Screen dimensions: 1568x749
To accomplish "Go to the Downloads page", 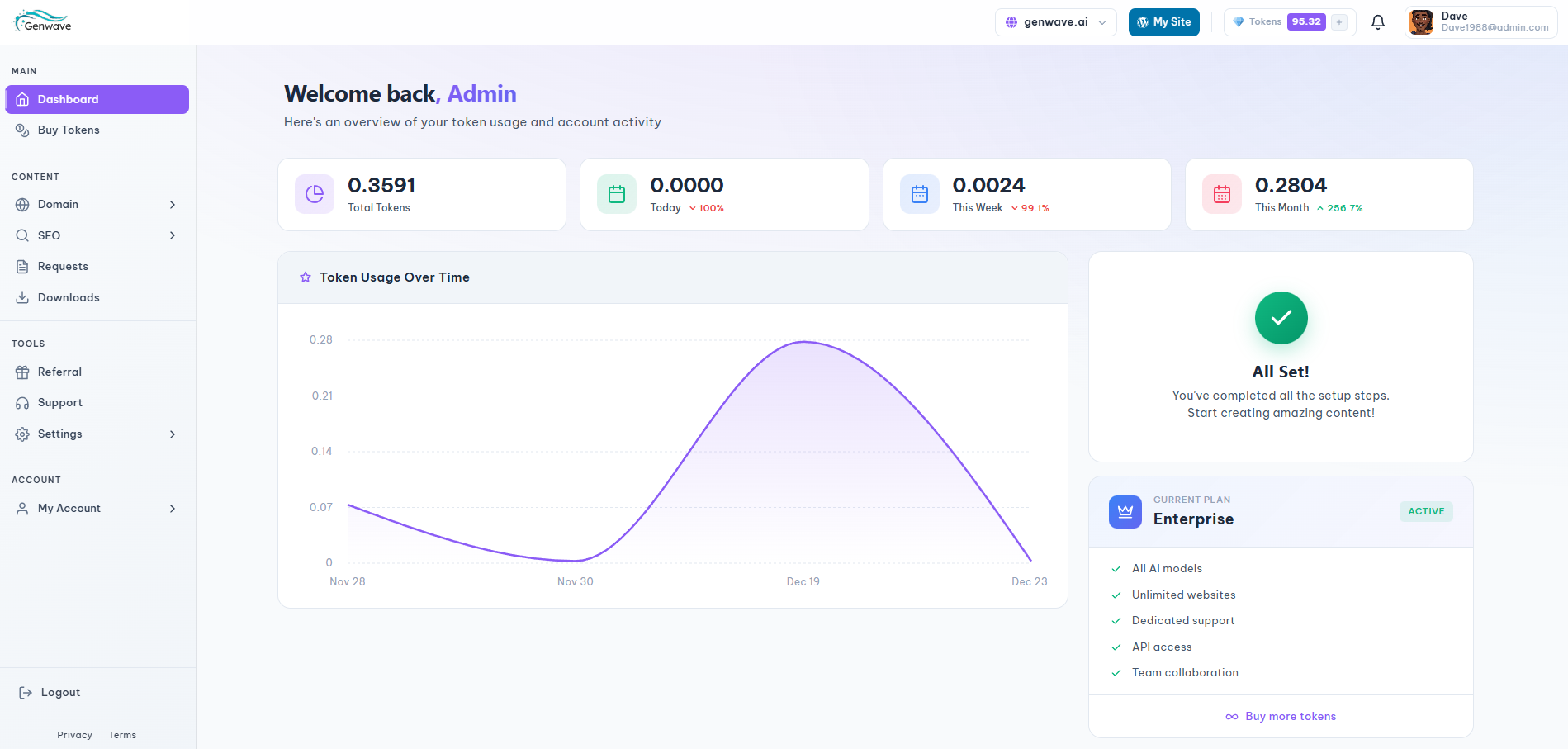I will coord(69,298).
